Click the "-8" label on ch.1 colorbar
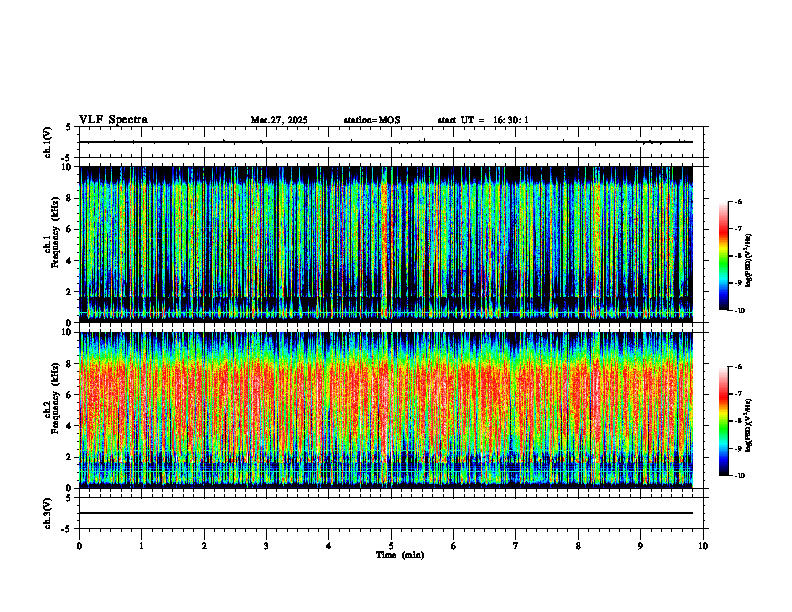Screen dimensions: 792x612 (x=738, y=256)
